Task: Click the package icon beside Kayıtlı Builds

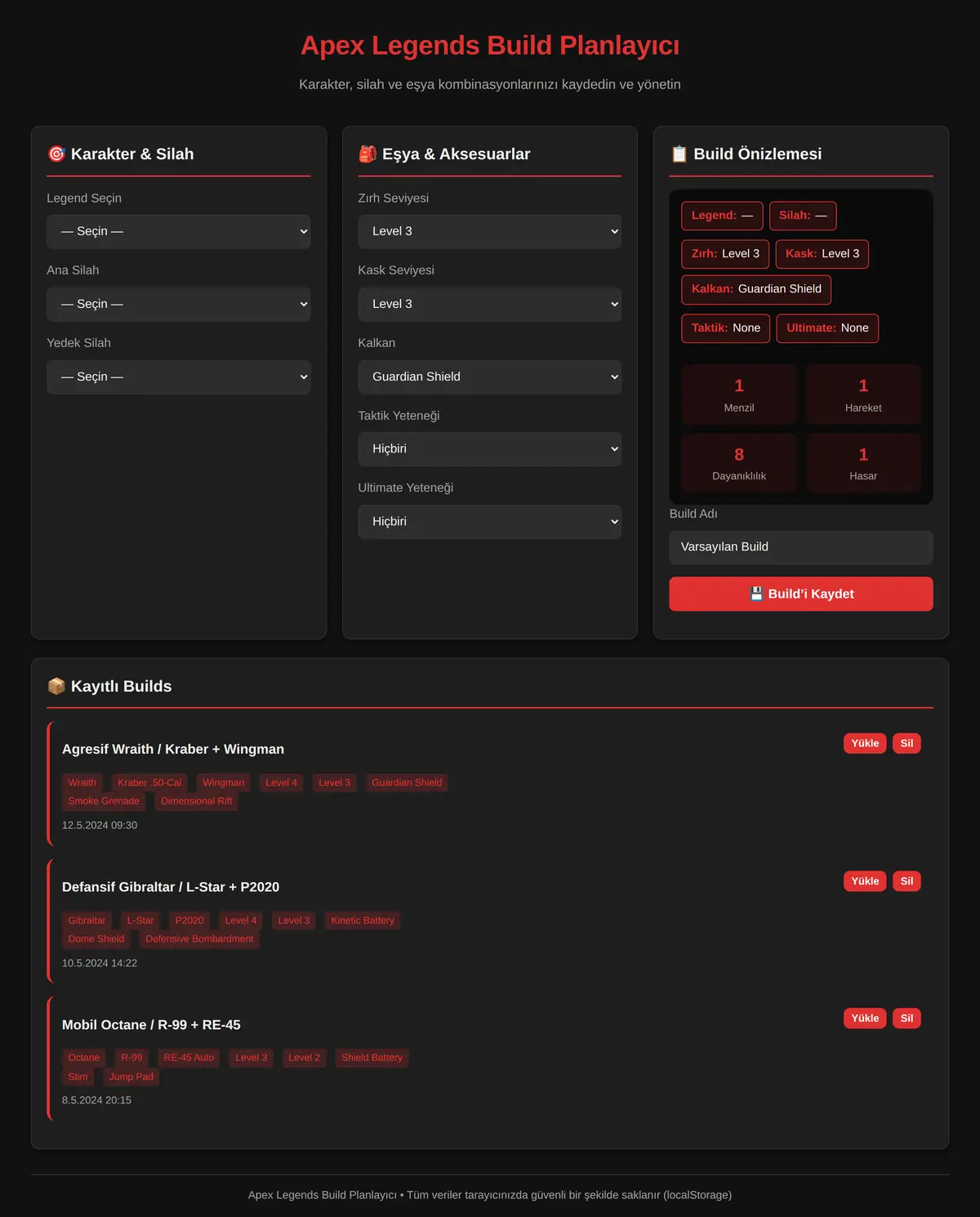Action: tap(56, 686)
